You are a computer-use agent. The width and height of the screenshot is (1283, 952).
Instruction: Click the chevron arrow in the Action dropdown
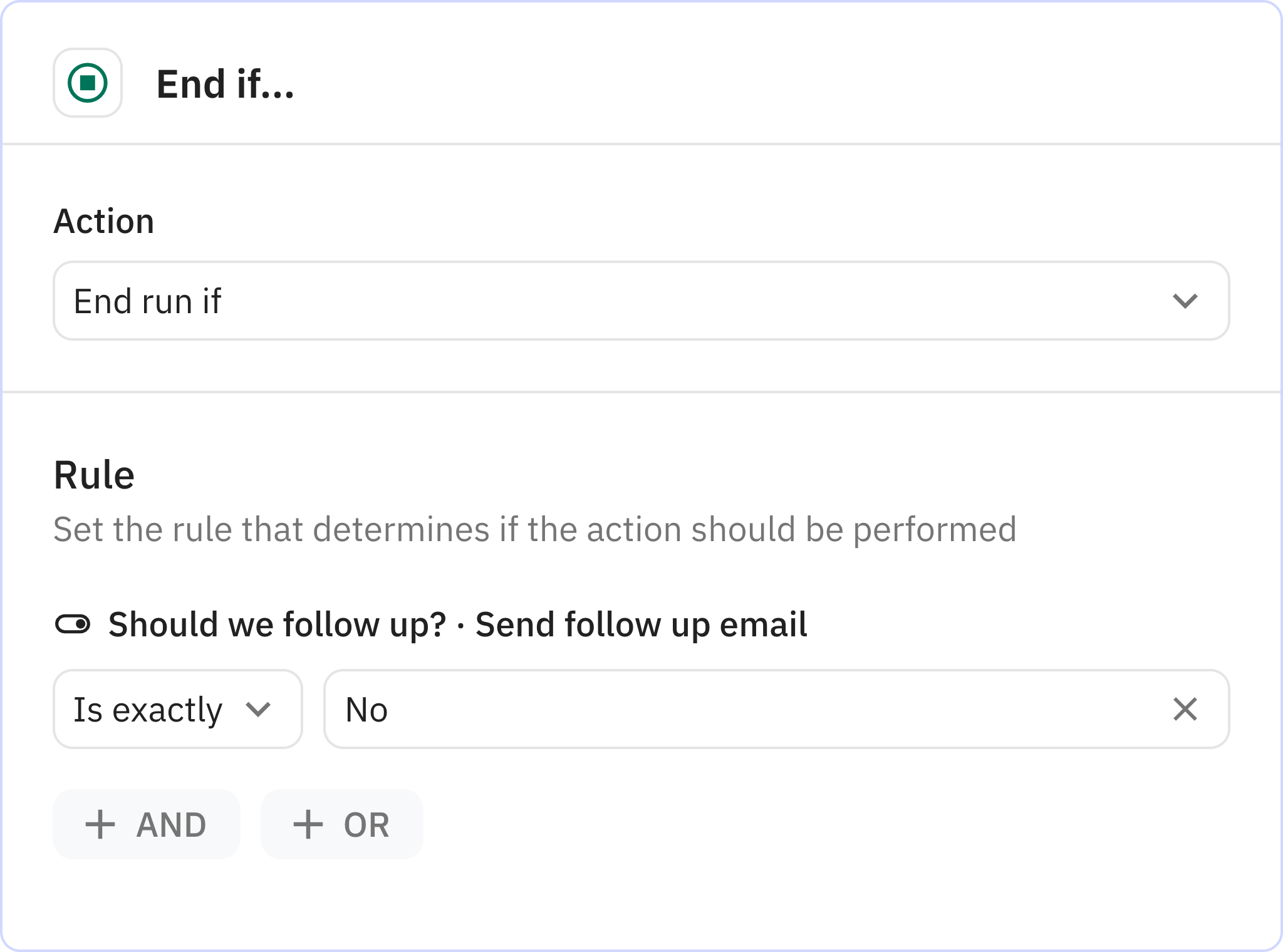click(1185, 301)
